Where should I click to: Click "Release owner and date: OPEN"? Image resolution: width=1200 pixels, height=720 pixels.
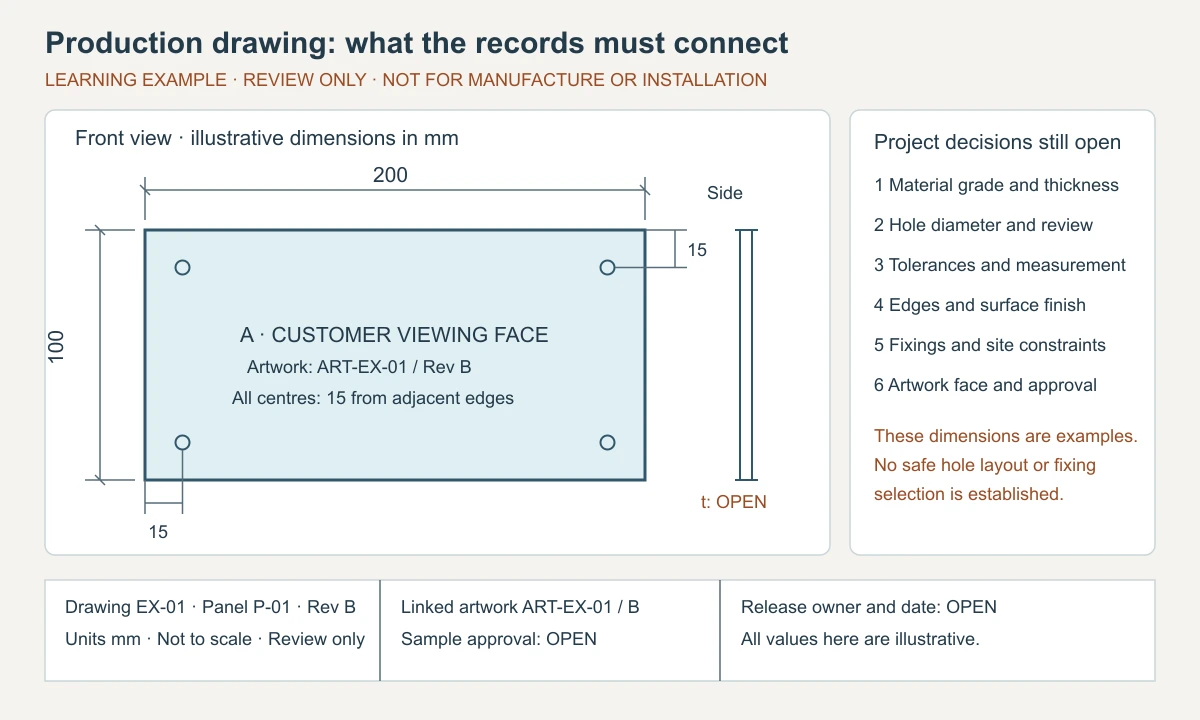(869, 607)
